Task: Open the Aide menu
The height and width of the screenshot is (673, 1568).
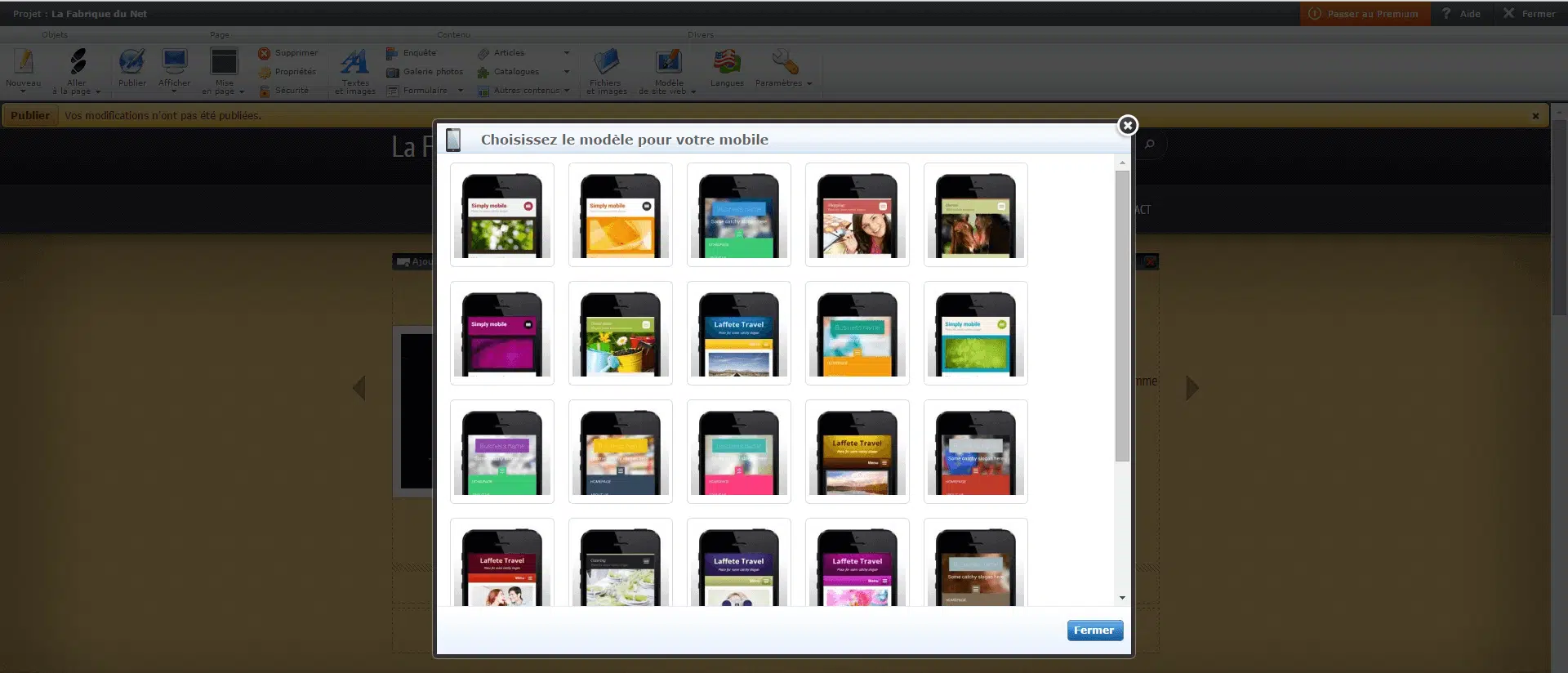Action: [x=1461, y=14]
